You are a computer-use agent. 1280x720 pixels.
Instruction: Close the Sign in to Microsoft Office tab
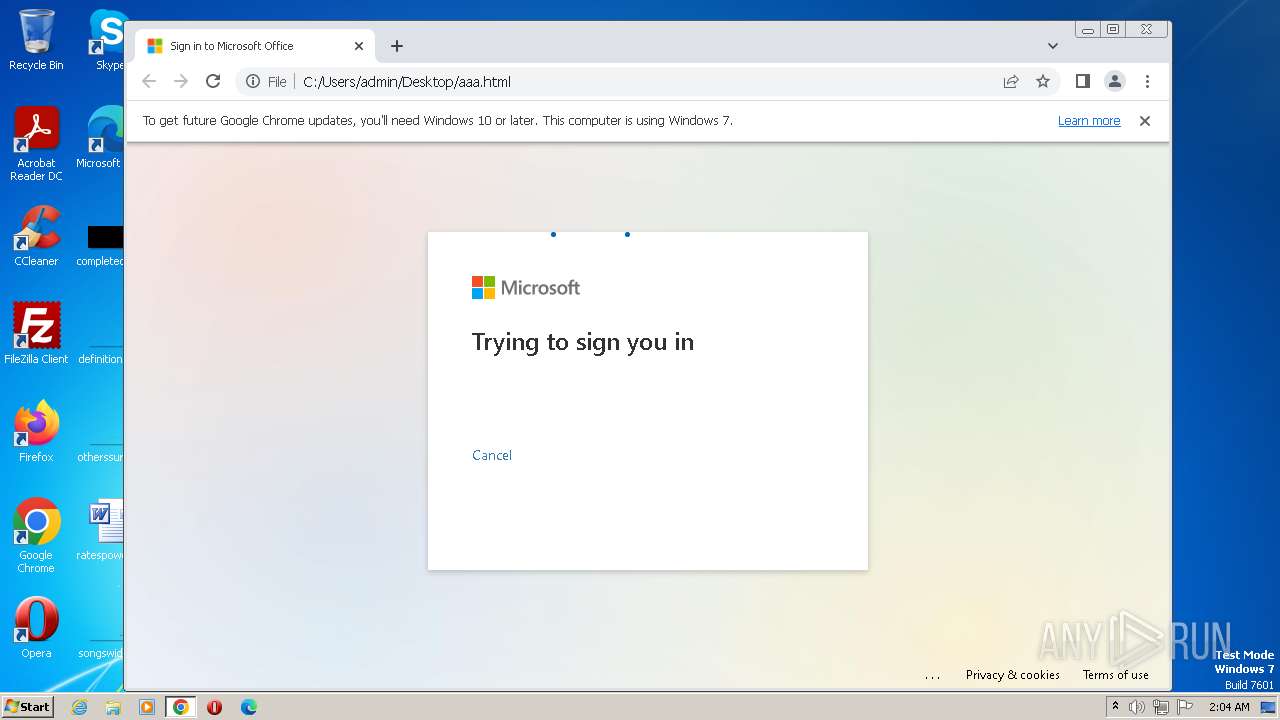(x=359, y=46)
